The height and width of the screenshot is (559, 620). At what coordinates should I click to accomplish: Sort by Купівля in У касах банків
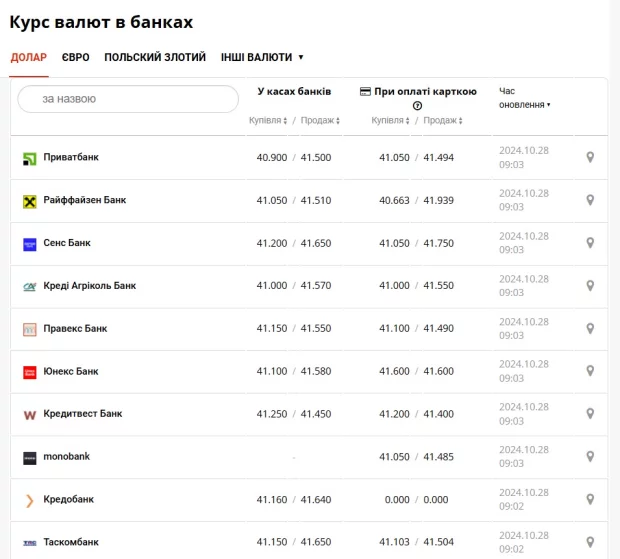coord(268,121)
